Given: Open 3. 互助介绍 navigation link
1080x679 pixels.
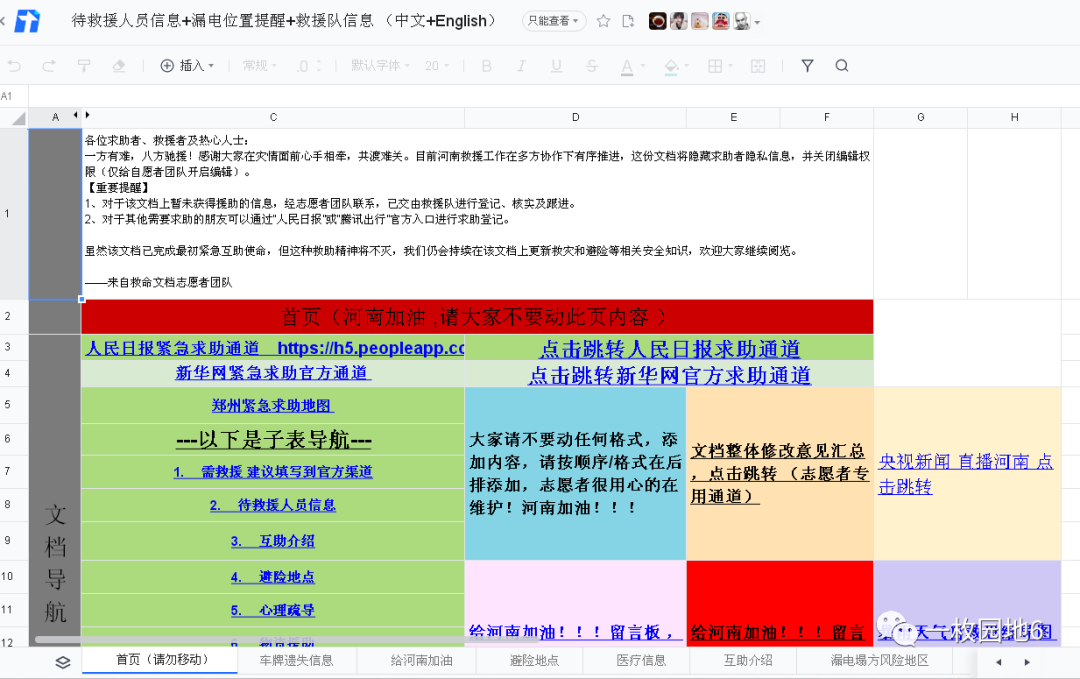Looking at the screenshot, I should pos(273,541).
